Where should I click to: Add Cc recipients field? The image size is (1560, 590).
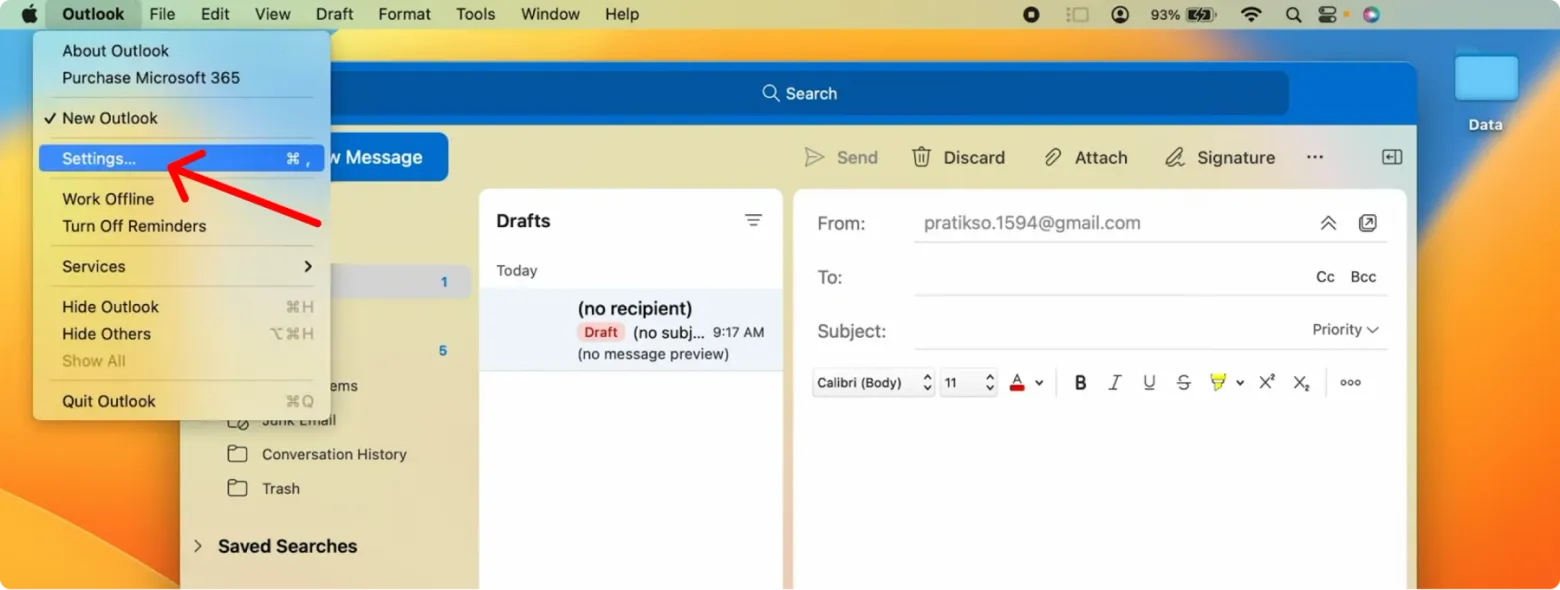(x=1325, y=277)
